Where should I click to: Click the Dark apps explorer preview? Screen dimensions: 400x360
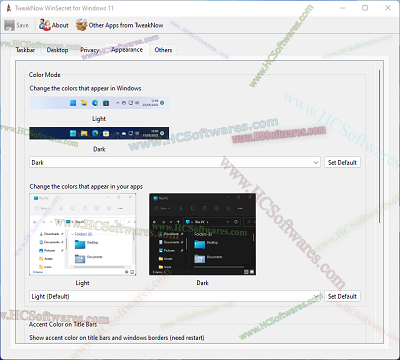coord(203,234)
